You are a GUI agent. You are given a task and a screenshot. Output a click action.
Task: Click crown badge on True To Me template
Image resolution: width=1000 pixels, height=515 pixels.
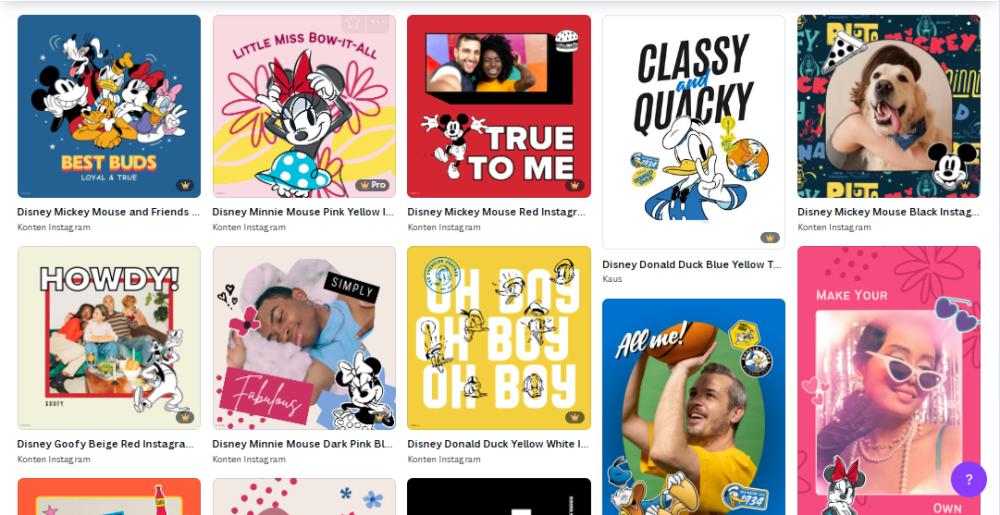(575, 185)
